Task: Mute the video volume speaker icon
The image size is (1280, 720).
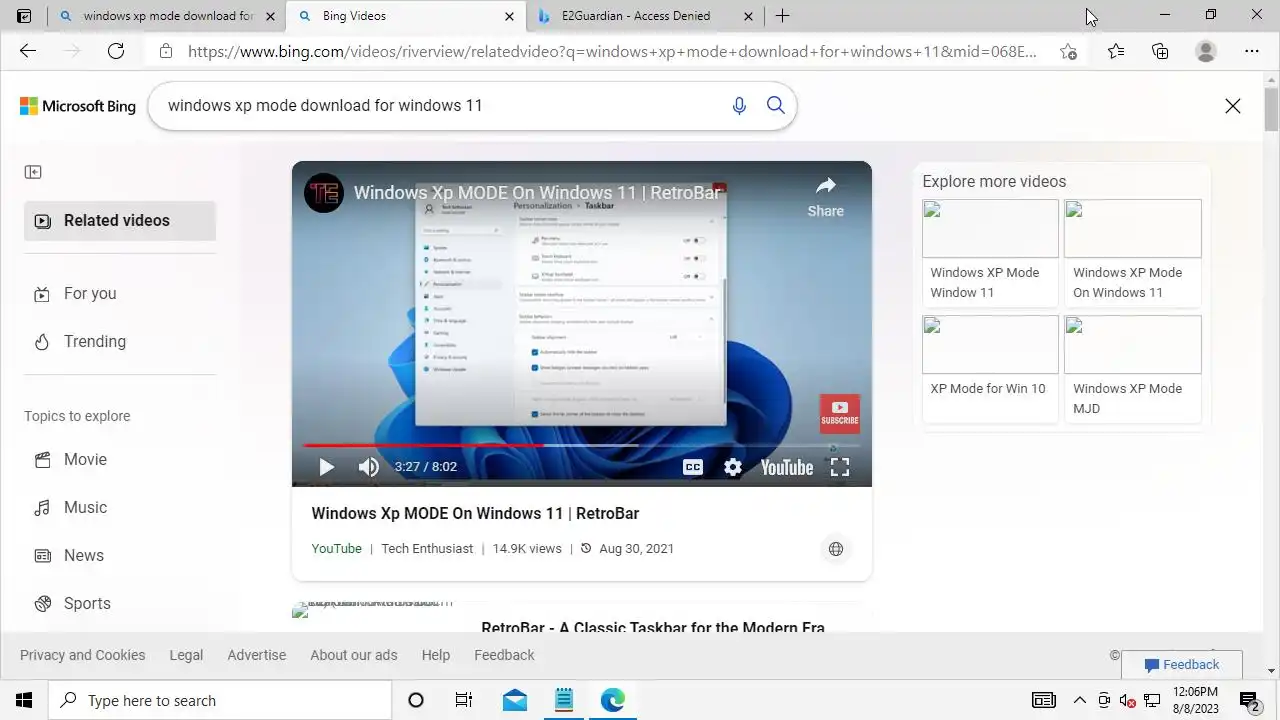Action: (369, 467)
